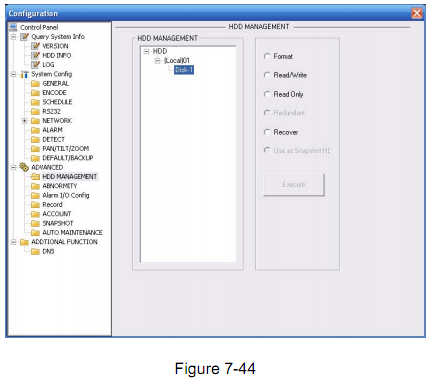This screenshot has width=428, height=380.
Task: Click the Control Panel computer icon
Action: click(13, 27)
